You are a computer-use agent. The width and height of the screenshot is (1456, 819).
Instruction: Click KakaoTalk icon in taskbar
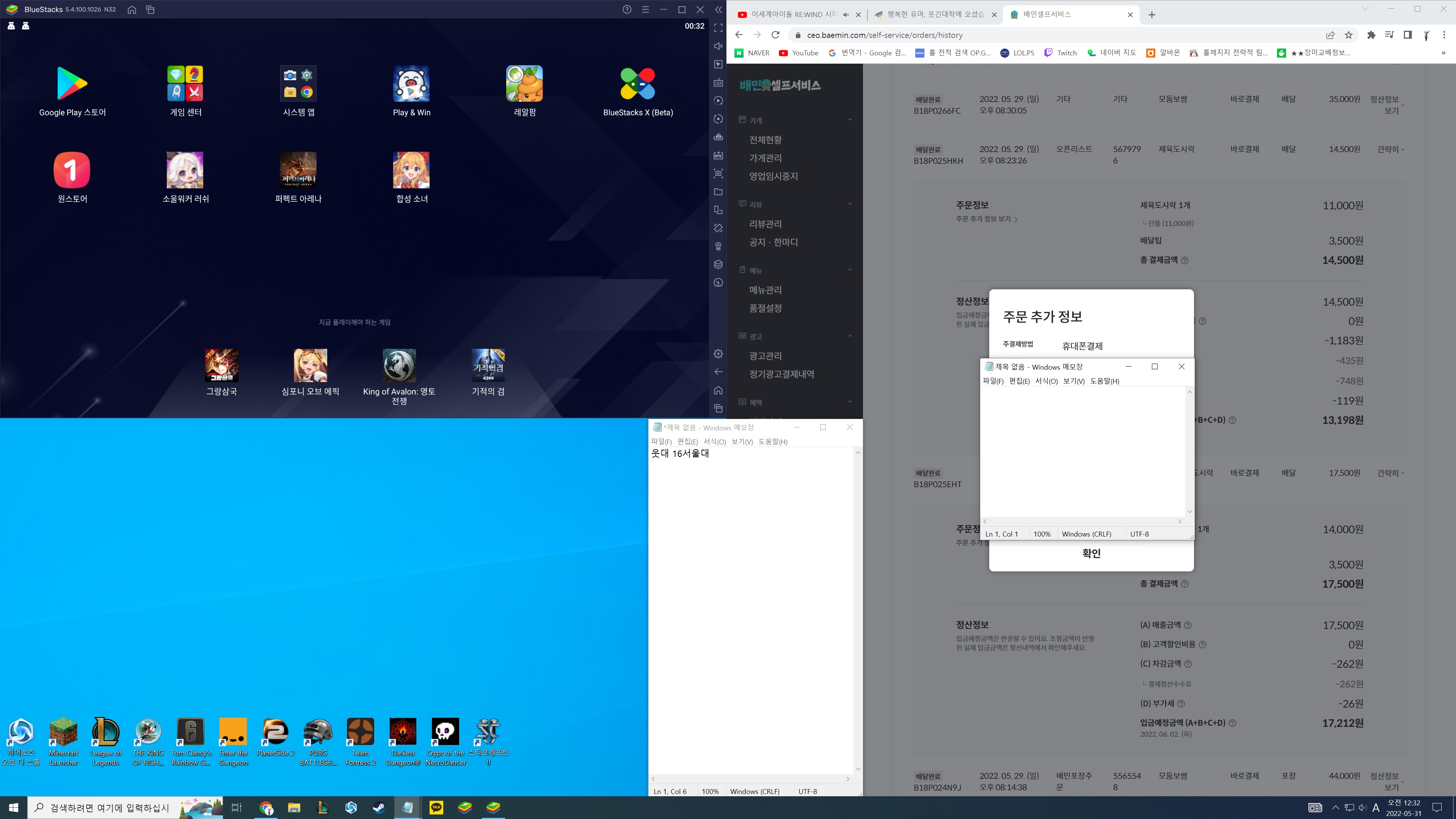point(436,808)
